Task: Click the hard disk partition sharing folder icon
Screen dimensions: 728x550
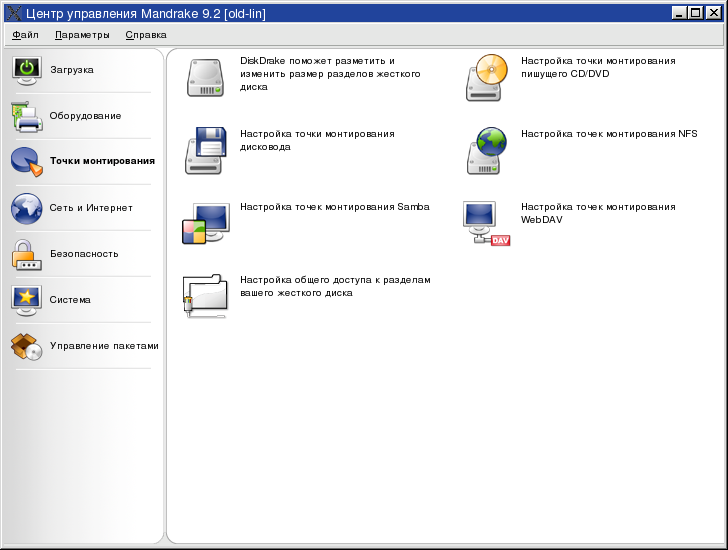Action: pyautogui.click(x=206, y=296)
